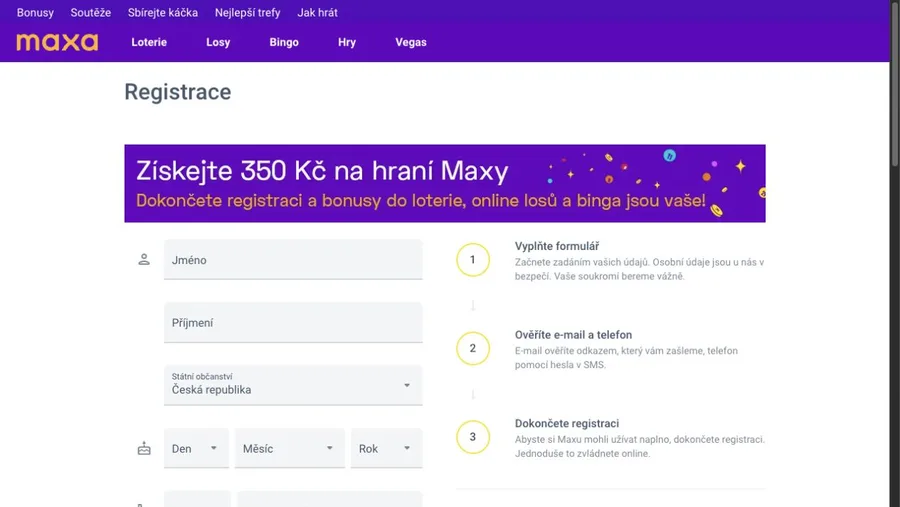Click the step 2 circle
Screen dimensions: 900x507
tap(473, 348)
